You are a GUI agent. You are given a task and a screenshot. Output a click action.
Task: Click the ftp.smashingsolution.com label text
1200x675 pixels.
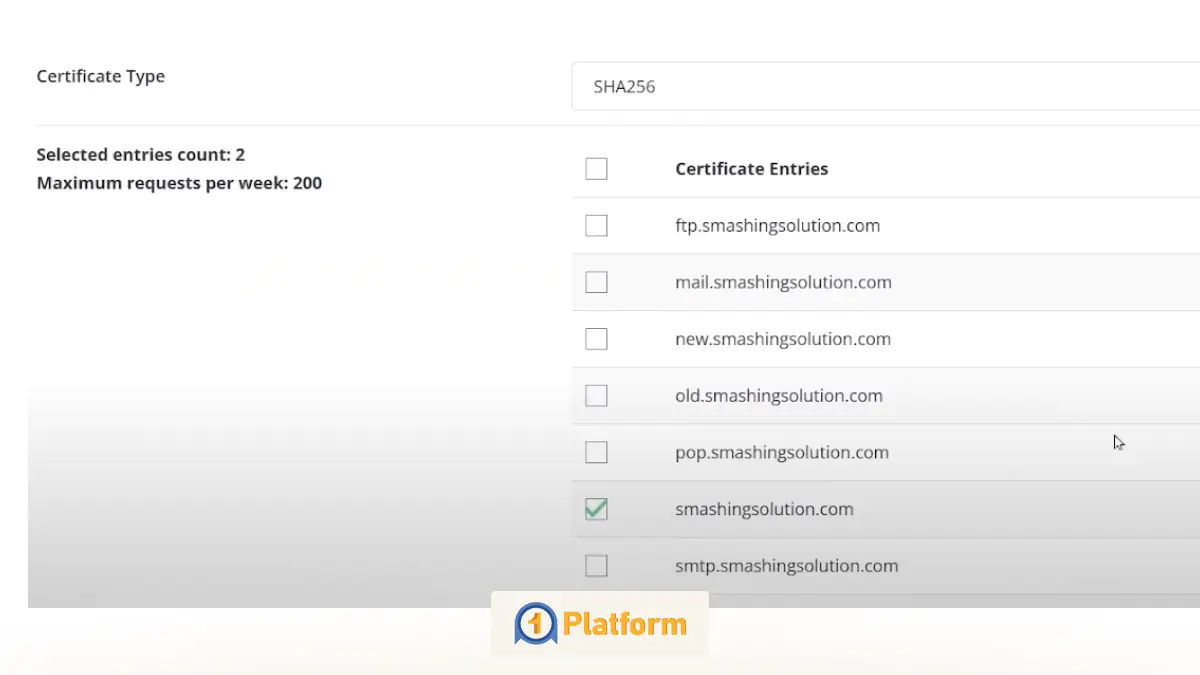coord(779,225)
